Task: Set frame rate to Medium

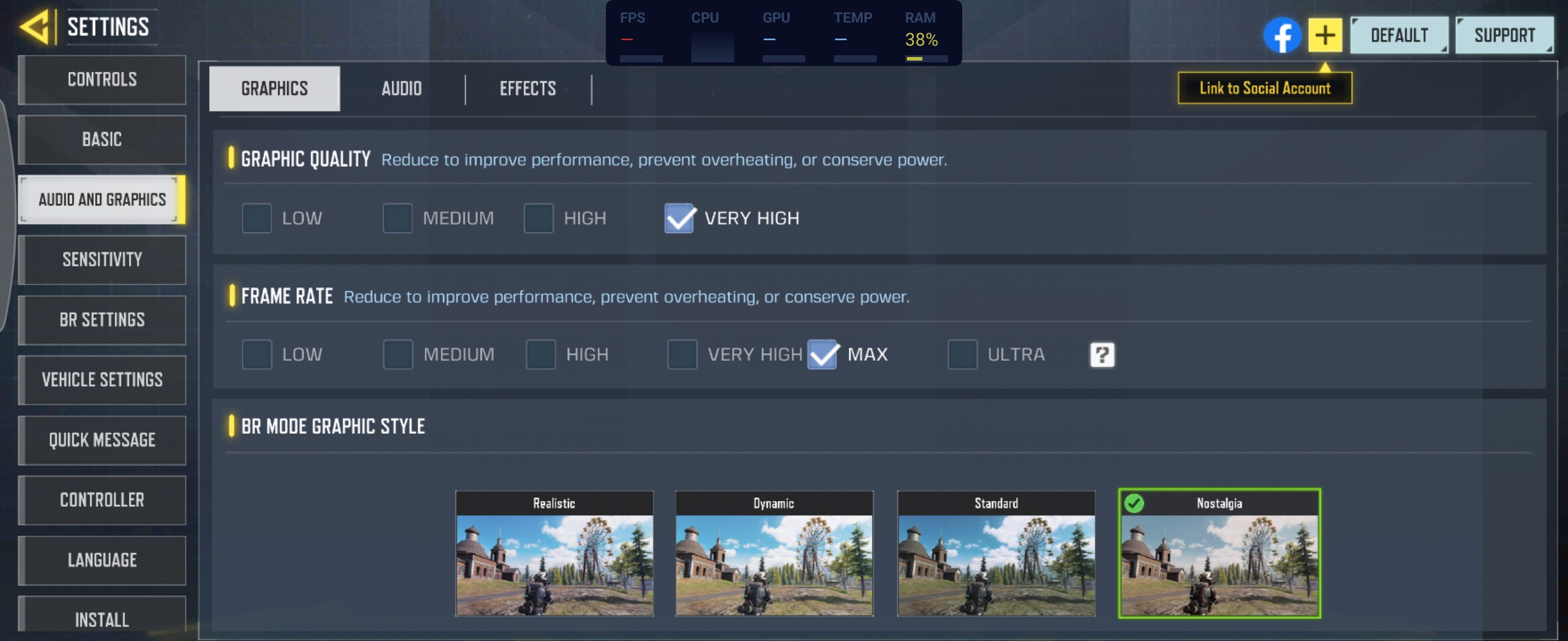Action: click(x=397, y=354)
